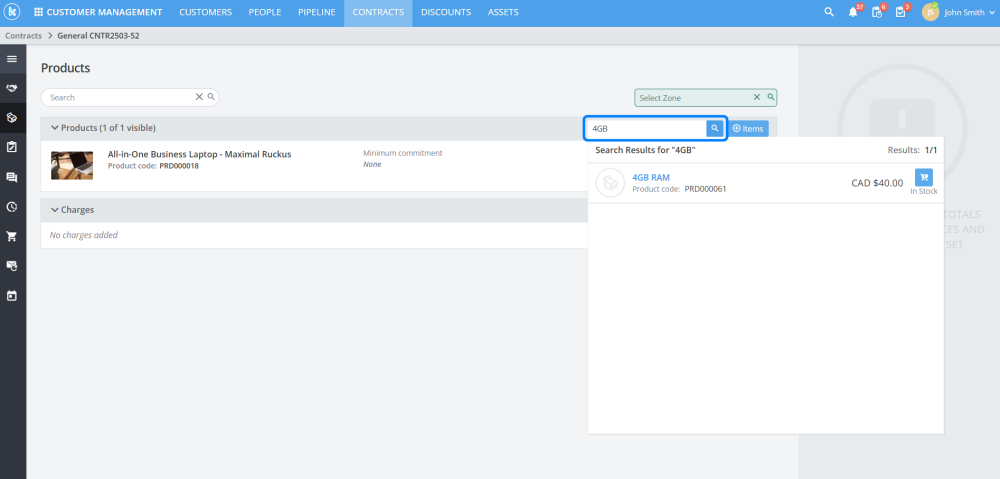Open the 4GB RAM product link

[651, 177]
